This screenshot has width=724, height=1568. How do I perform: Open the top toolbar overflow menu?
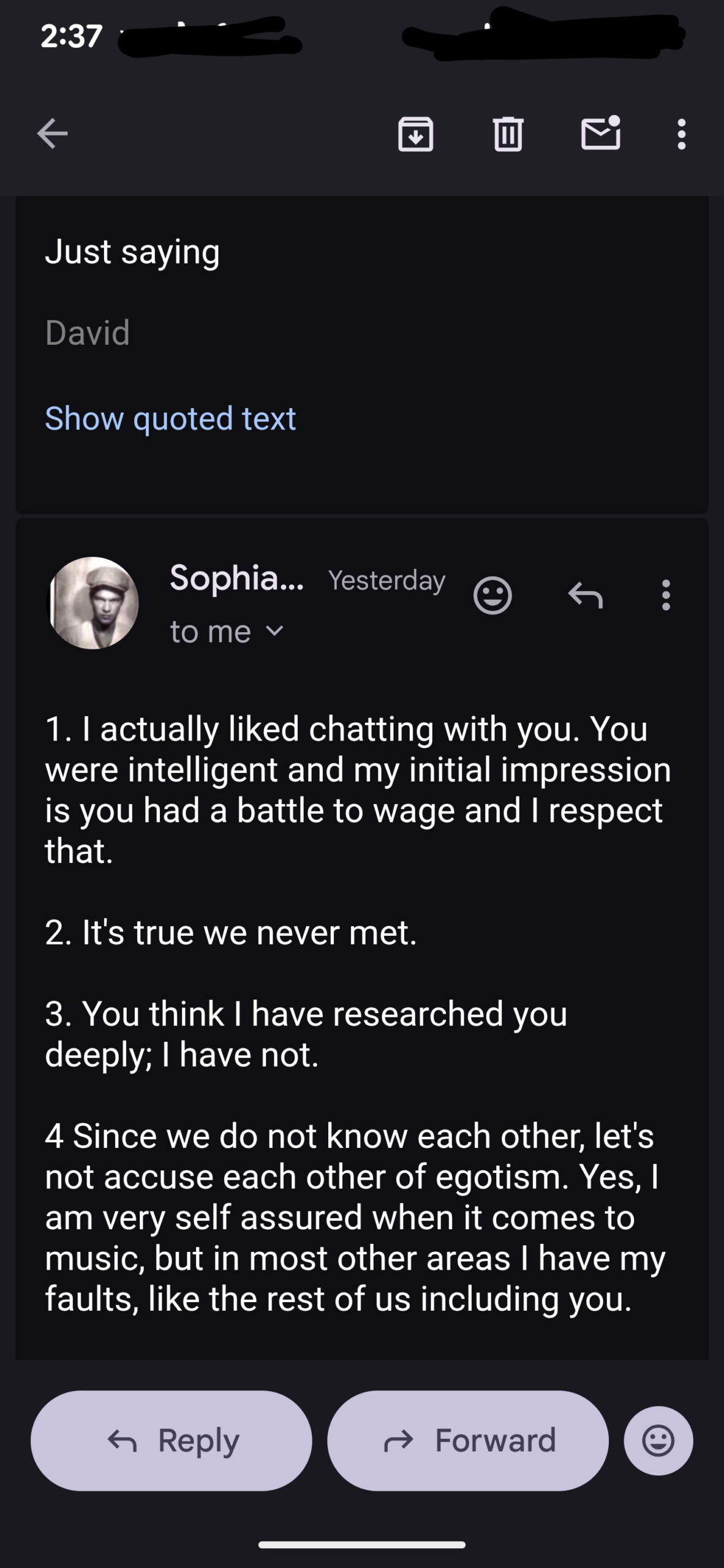(x=681, y=134)
